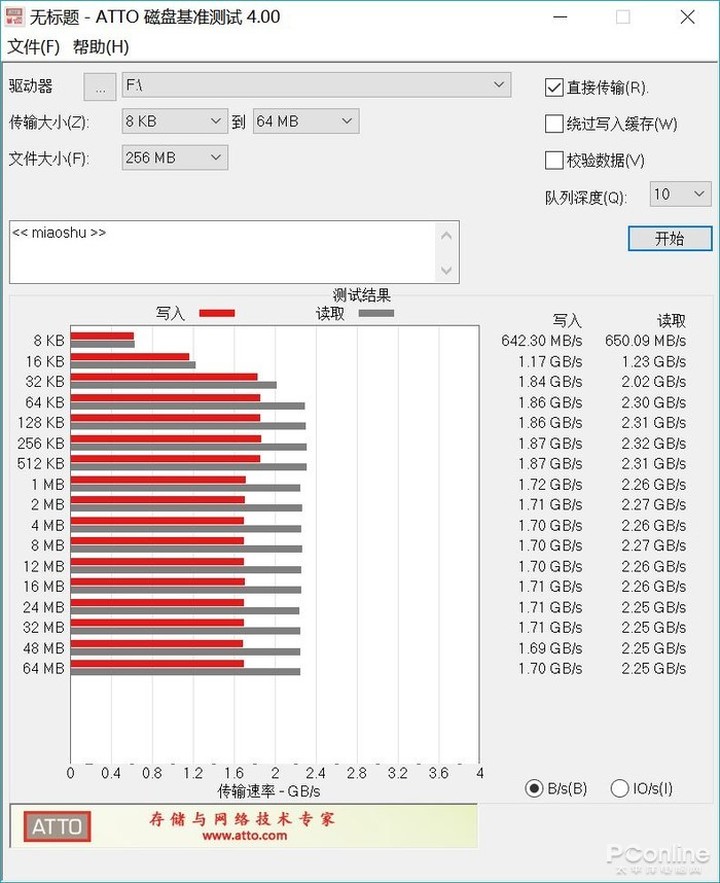Click the 64 KB chart row label

point(45,403)
